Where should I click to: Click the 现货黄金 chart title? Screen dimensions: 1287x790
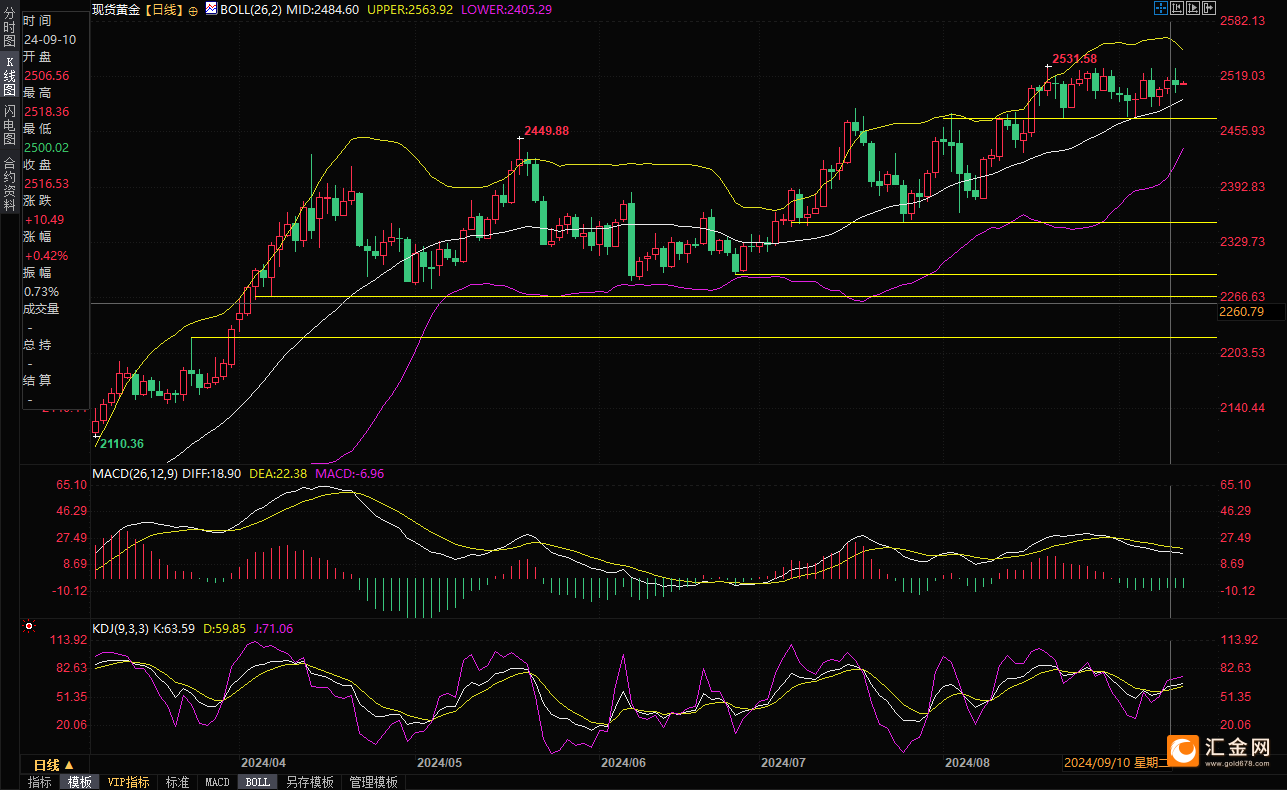coord(117,9)
